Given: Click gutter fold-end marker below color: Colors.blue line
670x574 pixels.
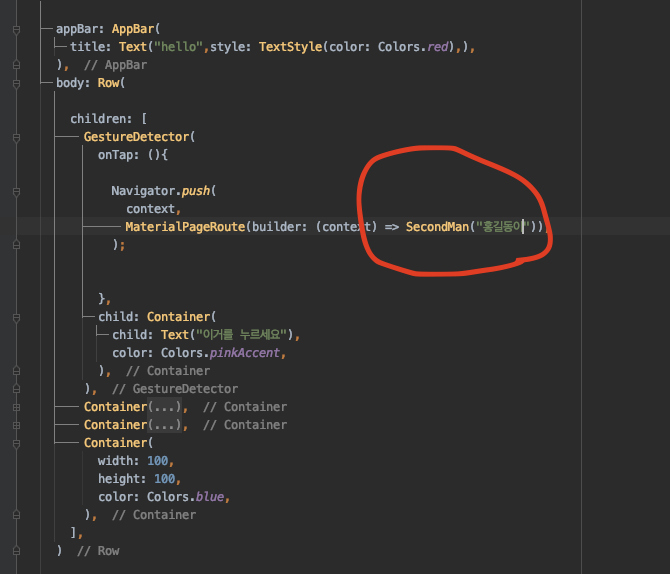Looking at the screenshot, I should click(x=16, y=515).
